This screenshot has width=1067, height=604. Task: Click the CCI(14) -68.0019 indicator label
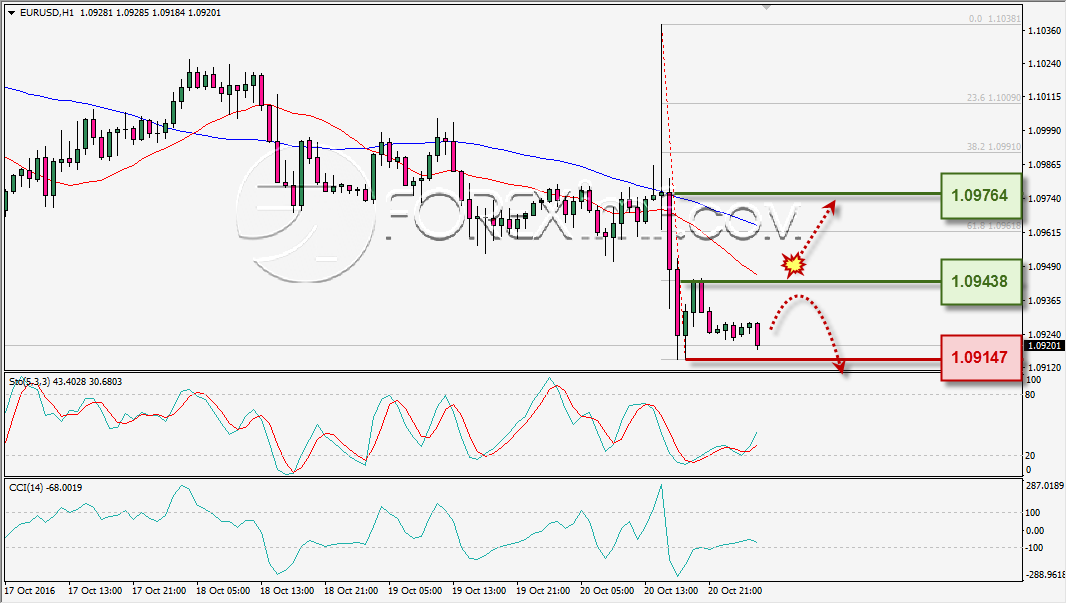click(x=46, y=488)
